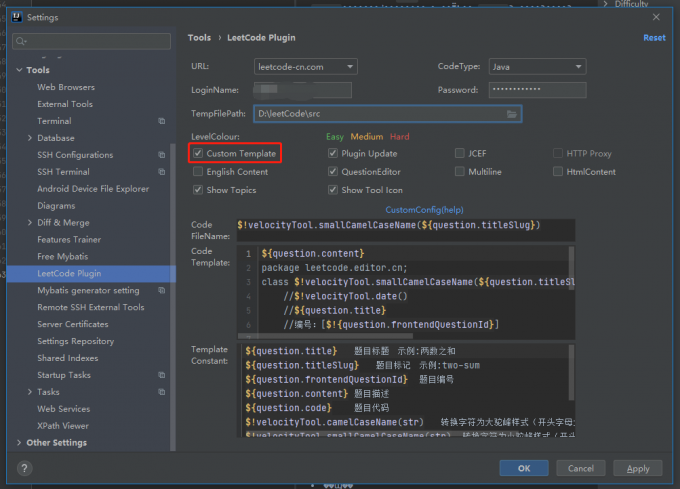This screenshot has height=489, width=680.
Task: Click the Easy level colour label
Action: [x=335, y=137]
